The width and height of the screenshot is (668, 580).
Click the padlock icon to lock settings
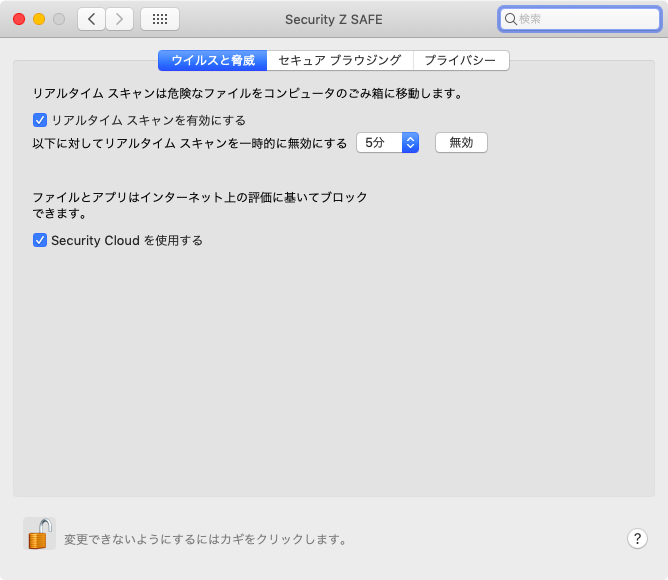click(x=39, y=534)
